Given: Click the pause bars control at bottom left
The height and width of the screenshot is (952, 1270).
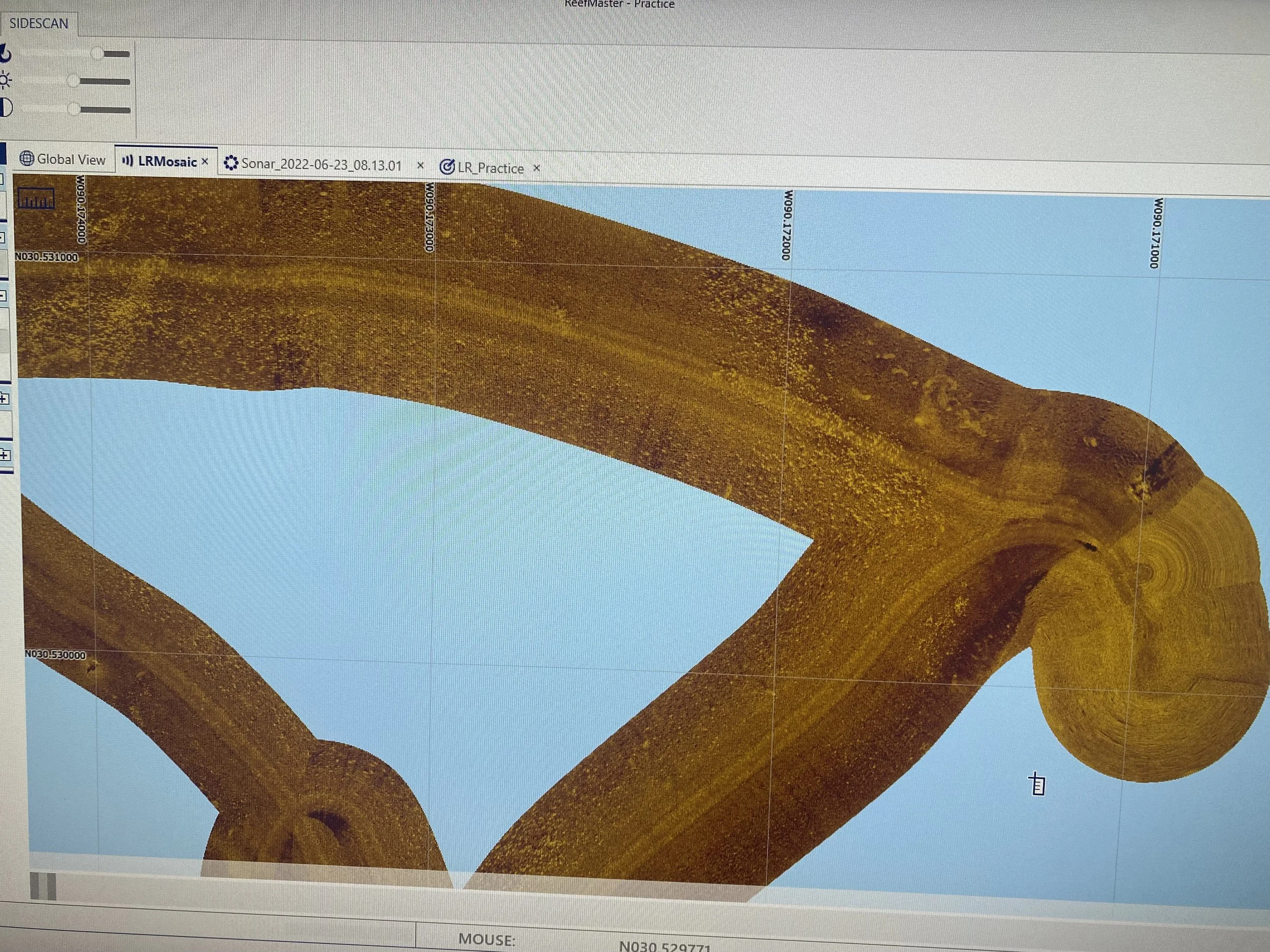Looking at the screenshot, I should point(43,887).
